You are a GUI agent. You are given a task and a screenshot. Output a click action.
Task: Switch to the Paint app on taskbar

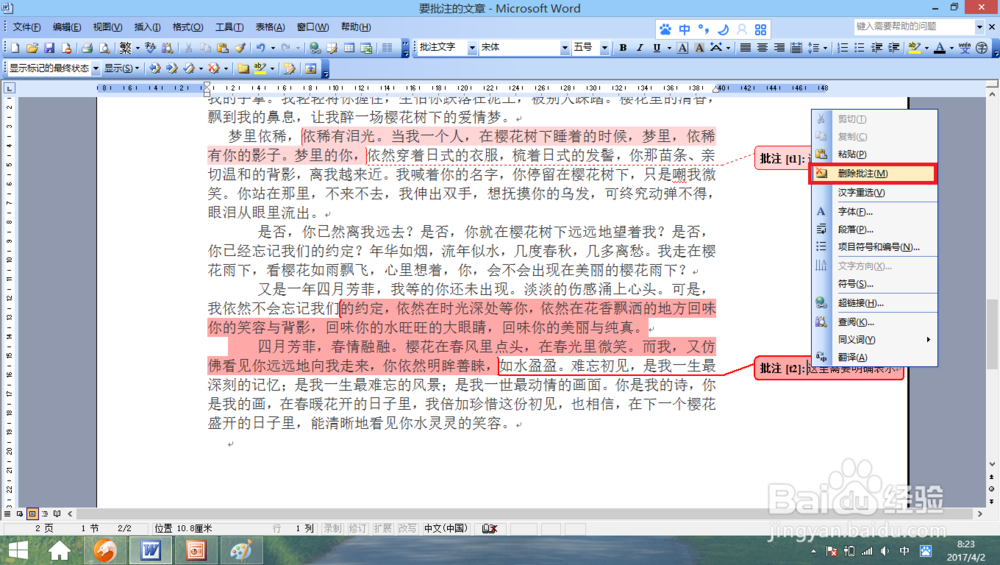coord(241,550)
